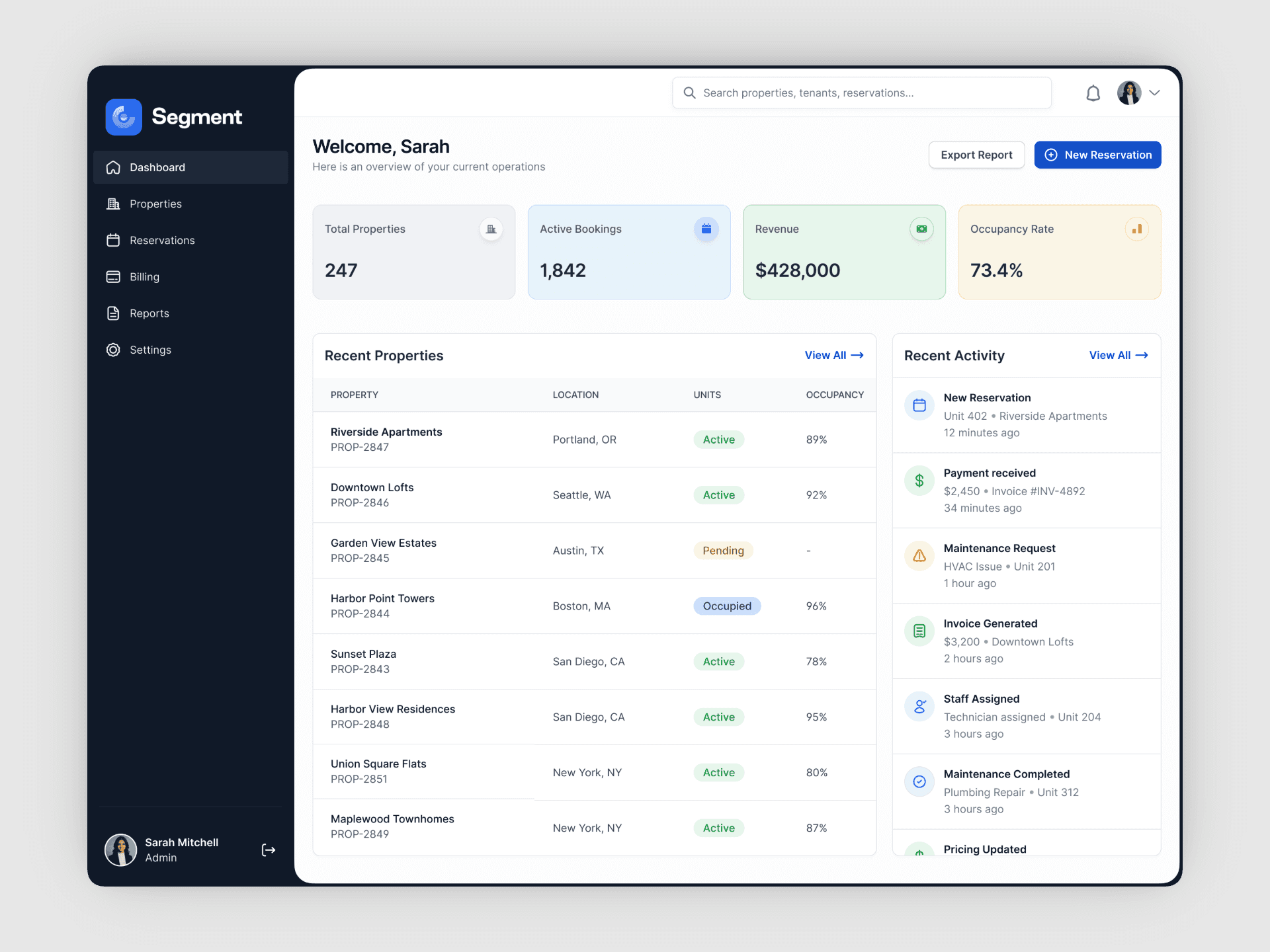The height and width of the screenshot is (952, 1270).
Task: Click the warning icon for Maintenance Request
Action: pos(919,556)
